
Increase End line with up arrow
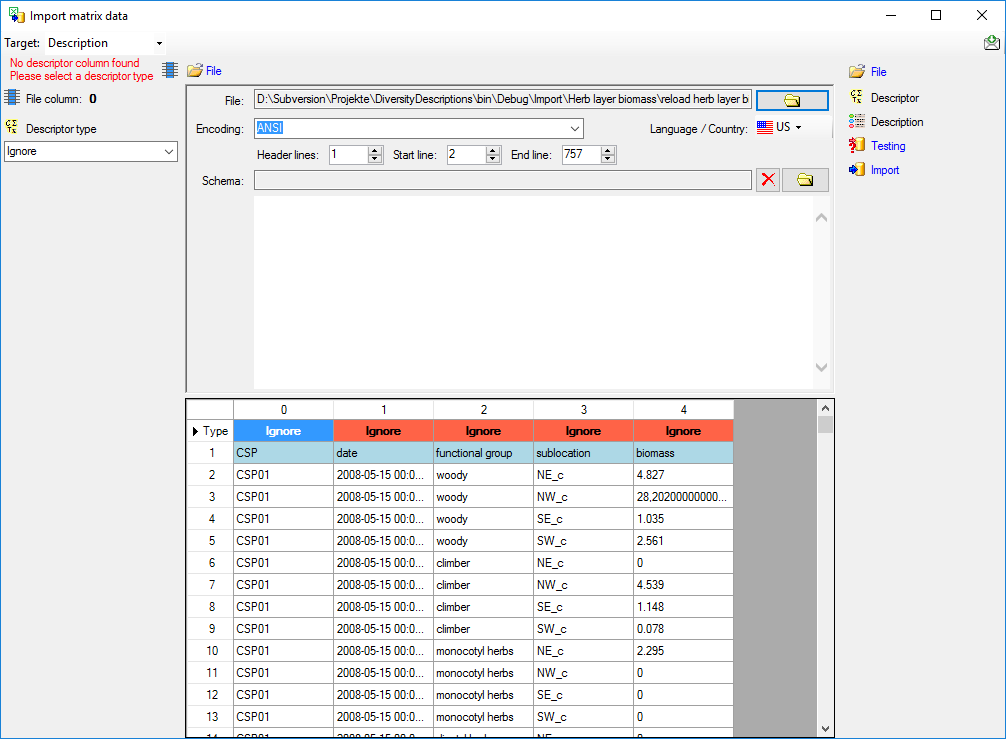(608, 150)
